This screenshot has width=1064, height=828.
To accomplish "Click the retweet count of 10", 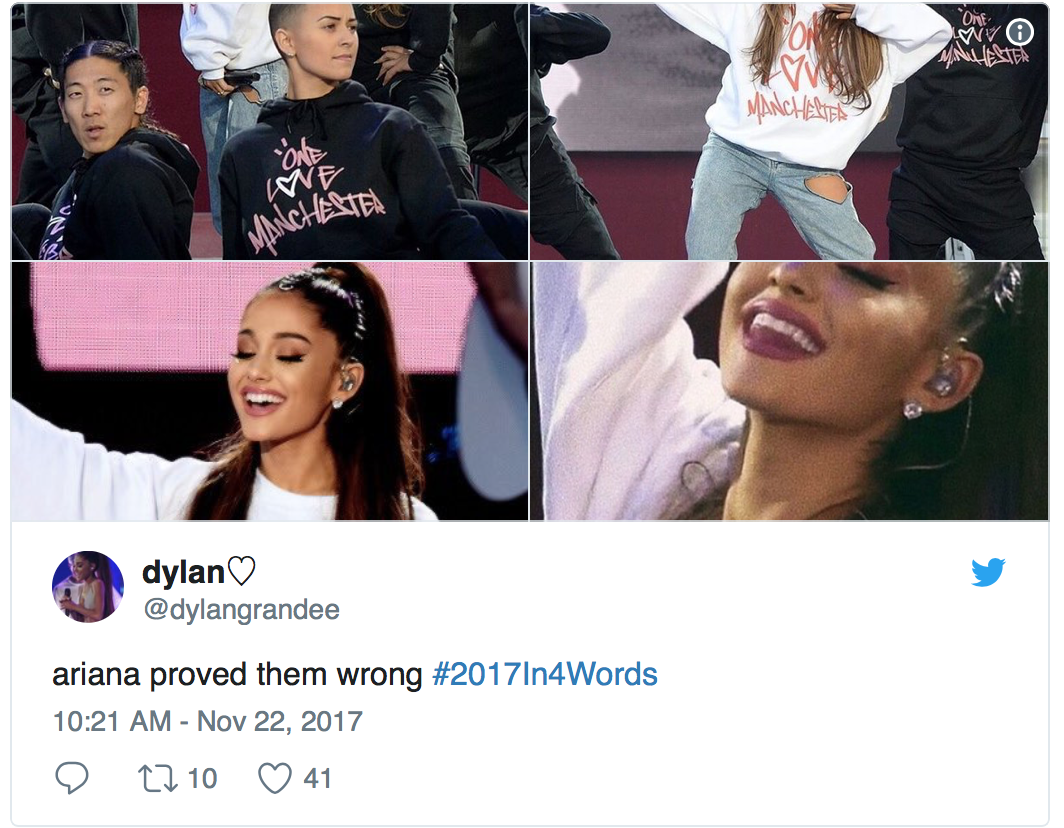I will 202,778.
